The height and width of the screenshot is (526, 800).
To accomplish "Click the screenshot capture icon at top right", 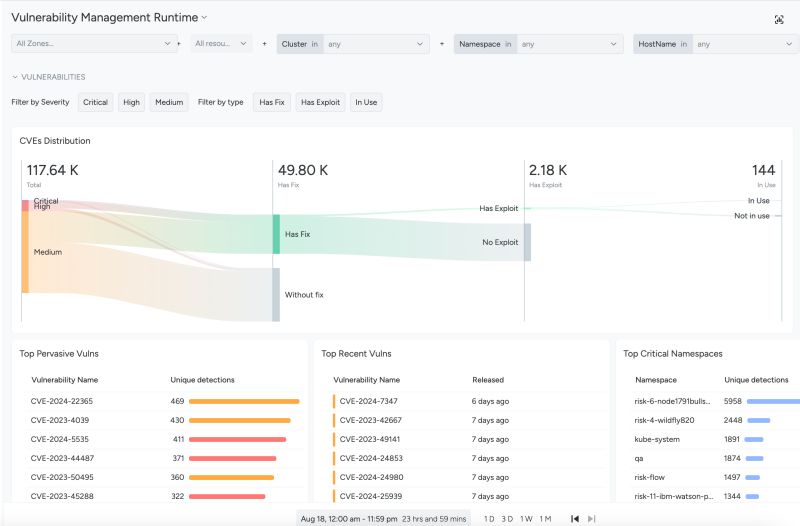I will pyautogui.click(x=779, y=20).
